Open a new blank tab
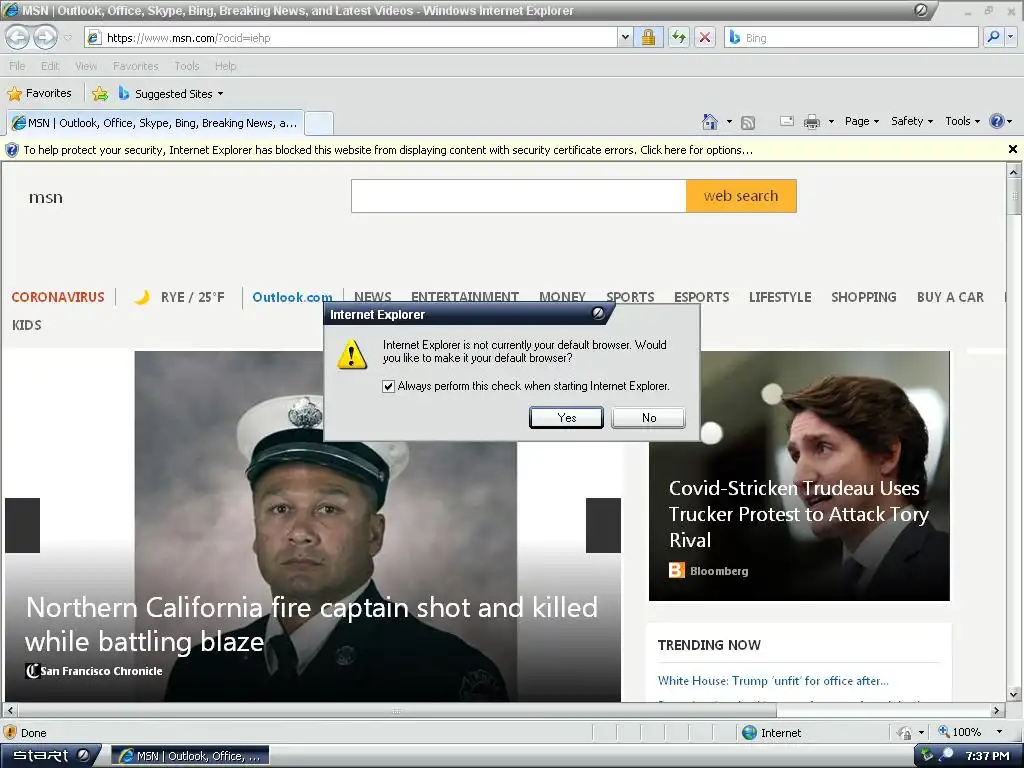1024x768 pixels. pos(319,123)
